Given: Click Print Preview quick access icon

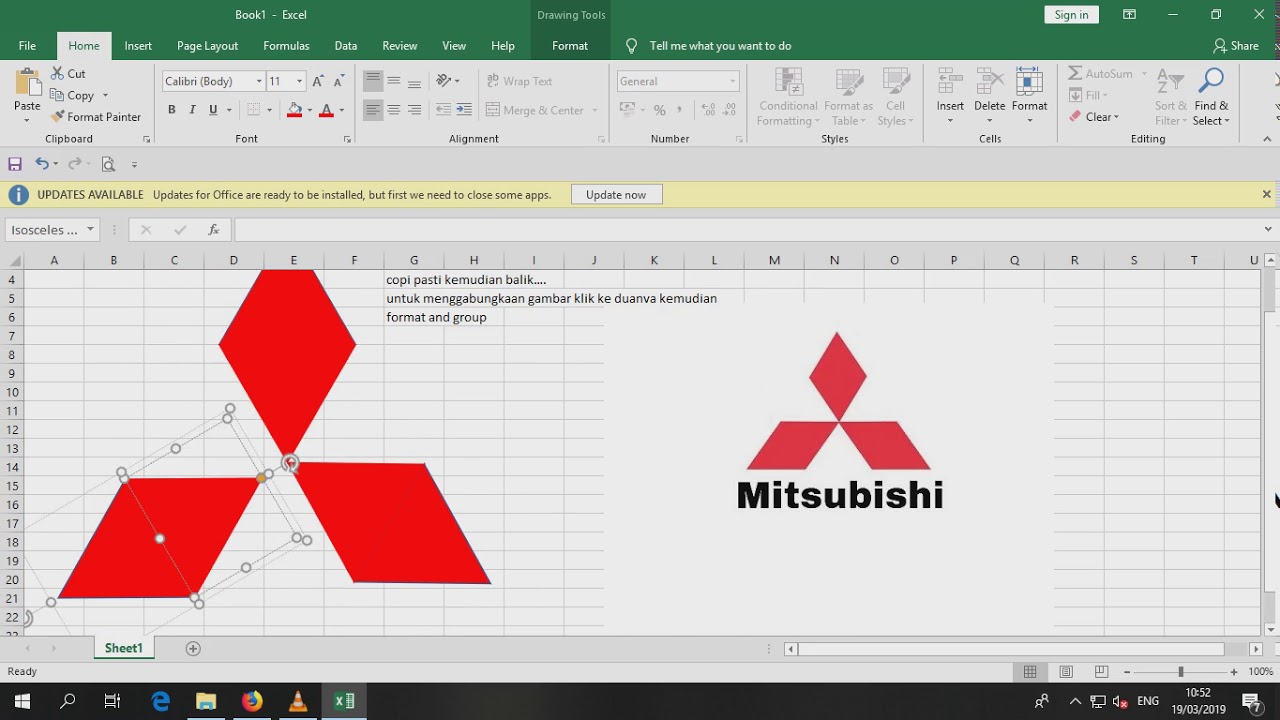Looking at the screenshot, I should [108, 164].
